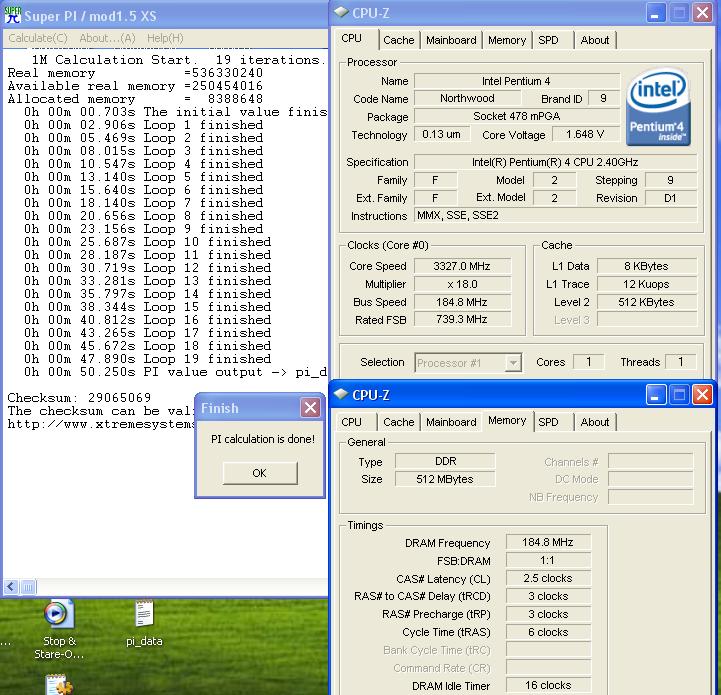Switch to Memory tab in upper CPU-Z

coord(507,40)
